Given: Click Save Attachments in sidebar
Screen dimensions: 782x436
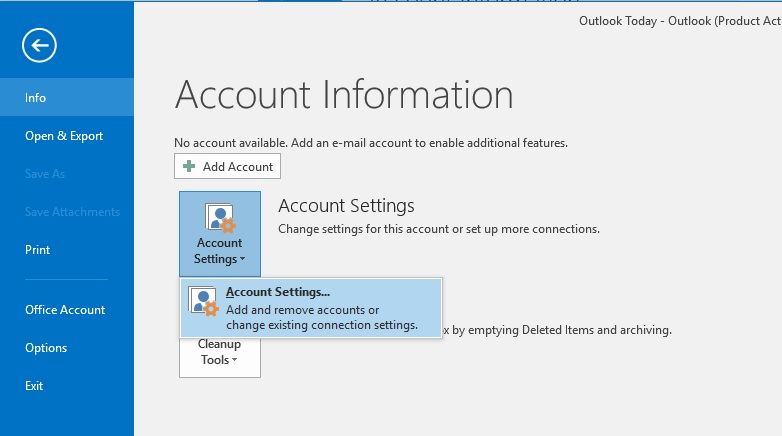Looking at the screenshot, I should coord(67,212).
